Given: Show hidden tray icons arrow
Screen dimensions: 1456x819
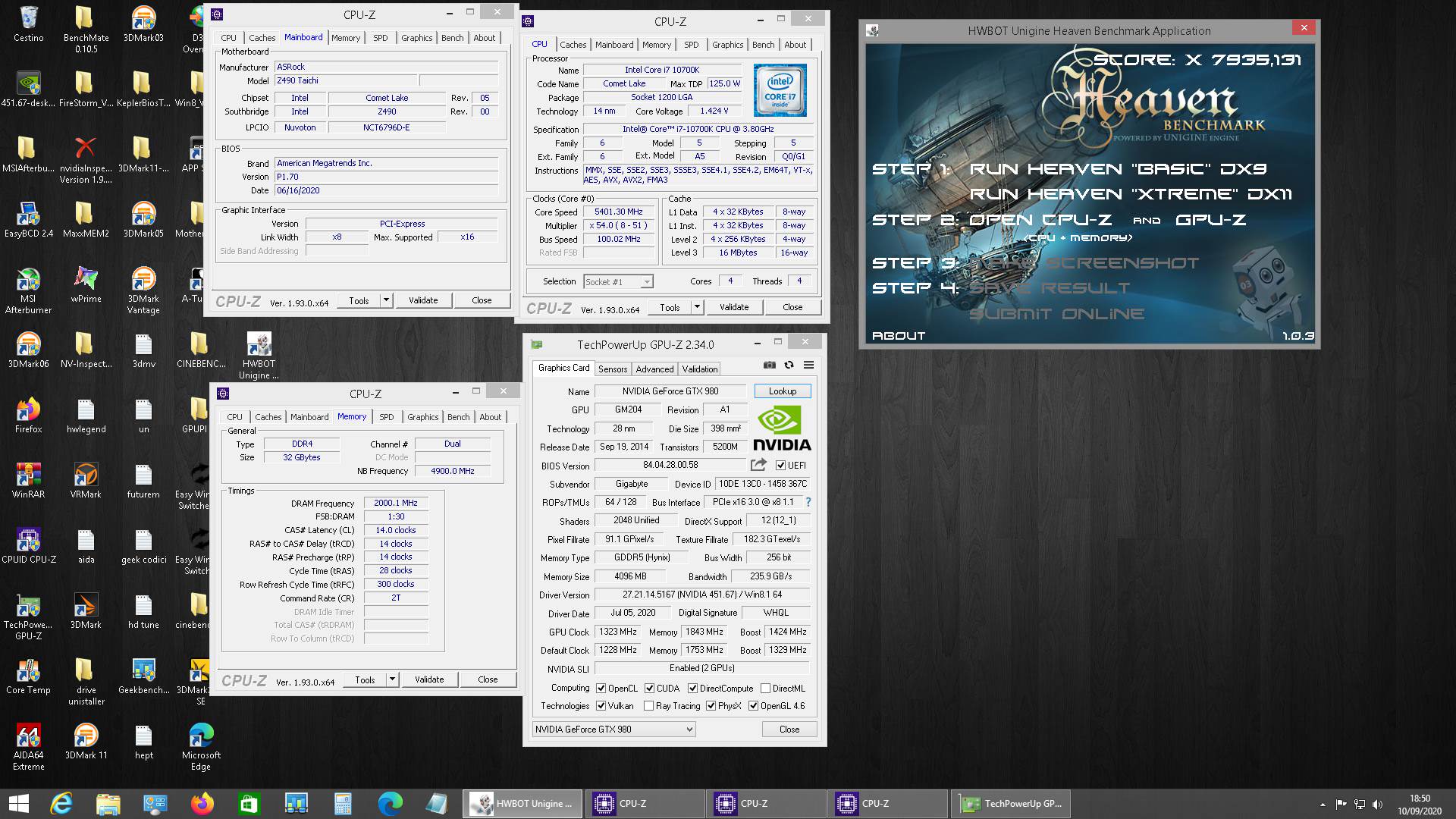Looking at the screenshot, I should tap(1323, 805).
